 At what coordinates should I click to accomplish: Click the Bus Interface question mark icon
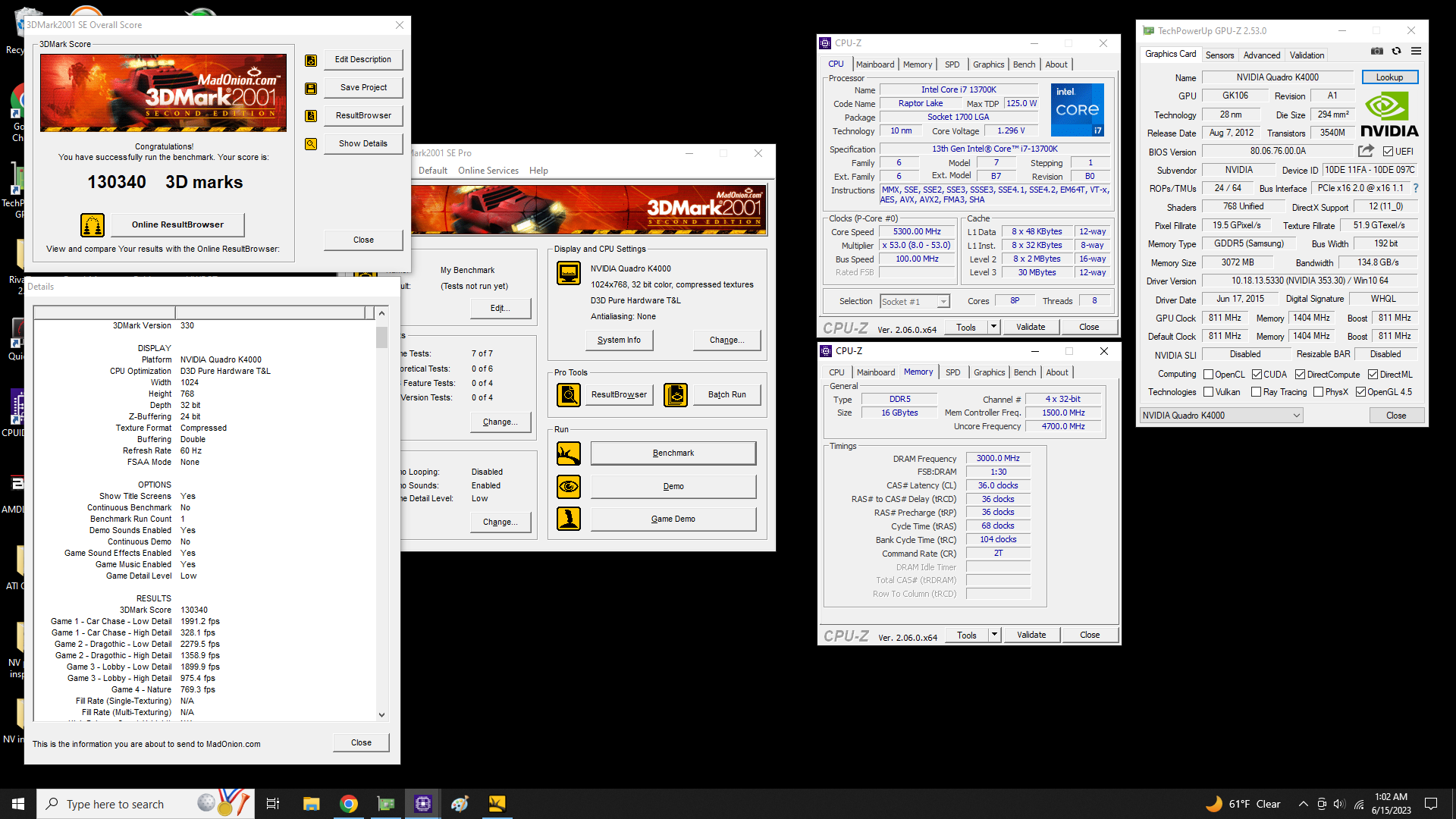coord(1415,188)
